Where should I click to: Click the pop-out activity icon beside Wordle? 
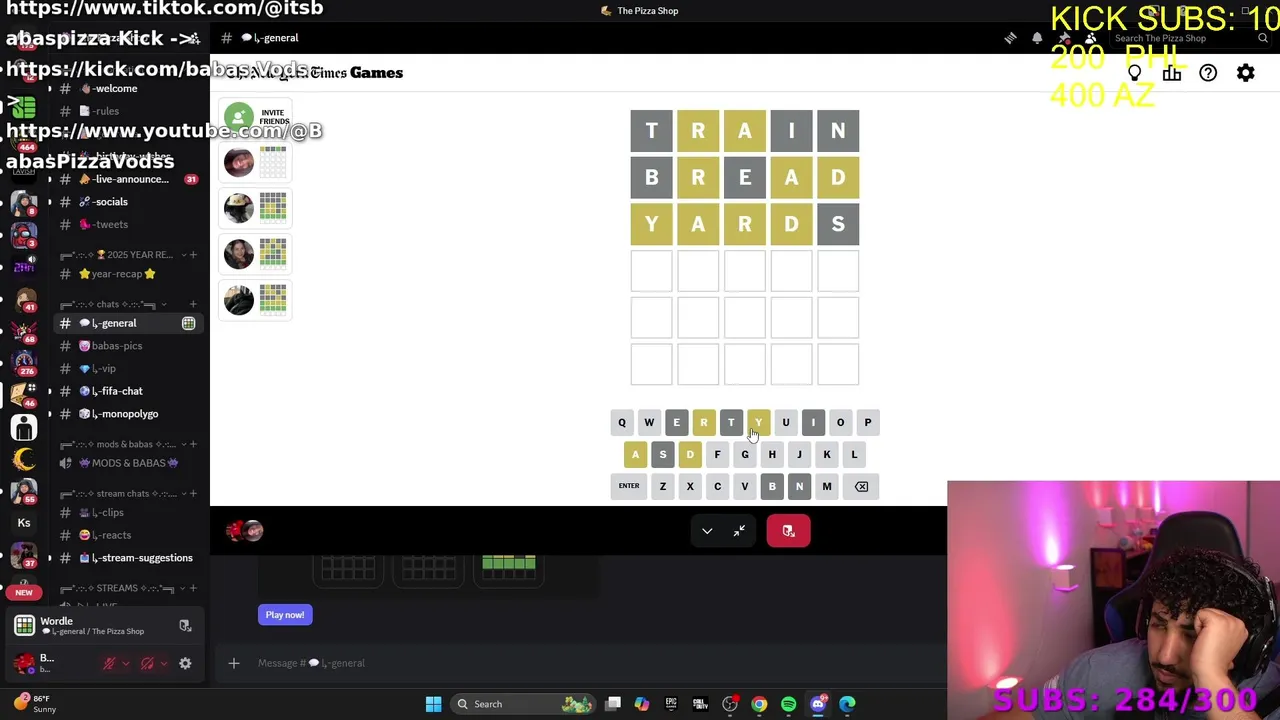(185, 626)
